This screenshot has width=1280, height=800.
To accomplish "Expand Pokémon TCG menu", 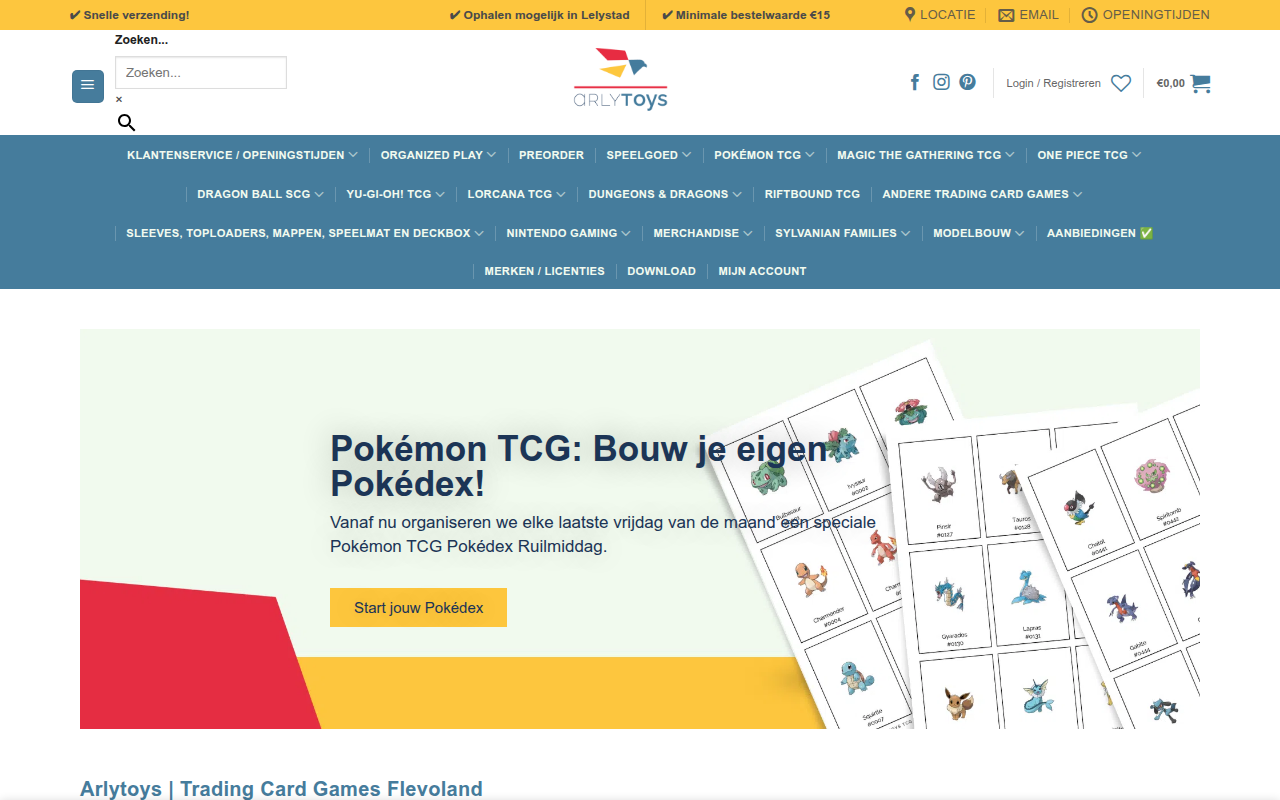I will pos(764,155).
